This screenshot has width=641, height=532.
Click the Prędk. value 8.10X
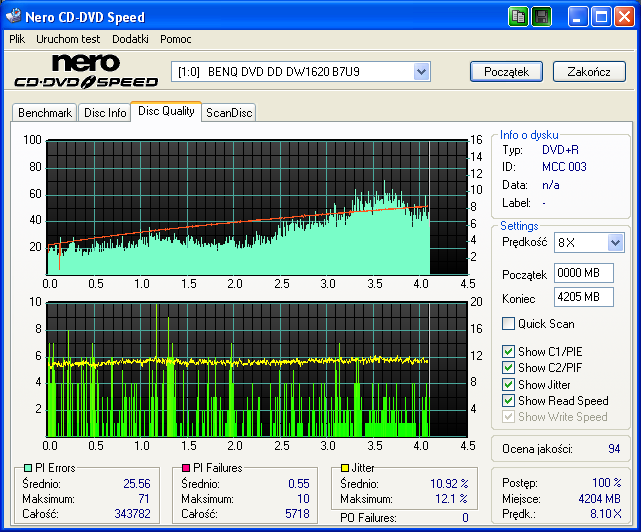coord(605,514)
